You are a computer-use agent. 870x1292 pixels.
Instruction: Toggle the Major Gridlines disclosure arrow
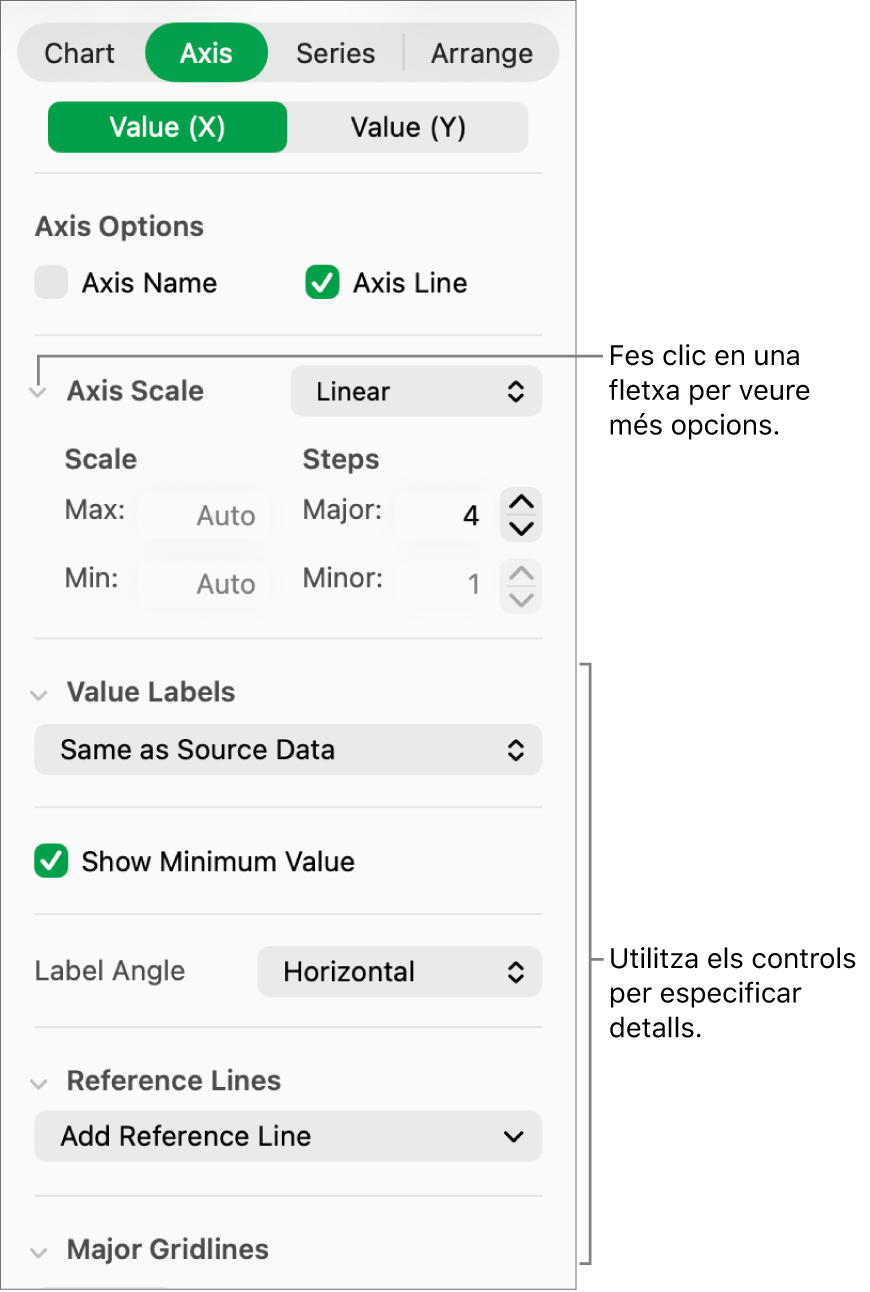(39, 1251)
